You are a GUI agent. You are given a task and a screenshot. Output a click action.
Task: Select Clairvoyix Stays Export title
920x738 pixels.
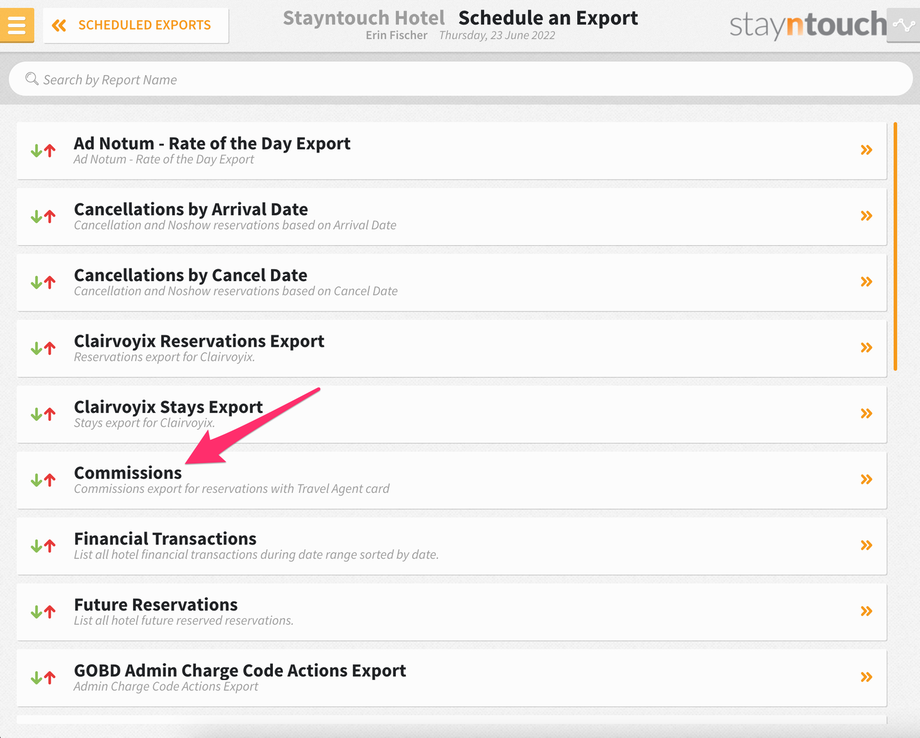pos(168,407)
